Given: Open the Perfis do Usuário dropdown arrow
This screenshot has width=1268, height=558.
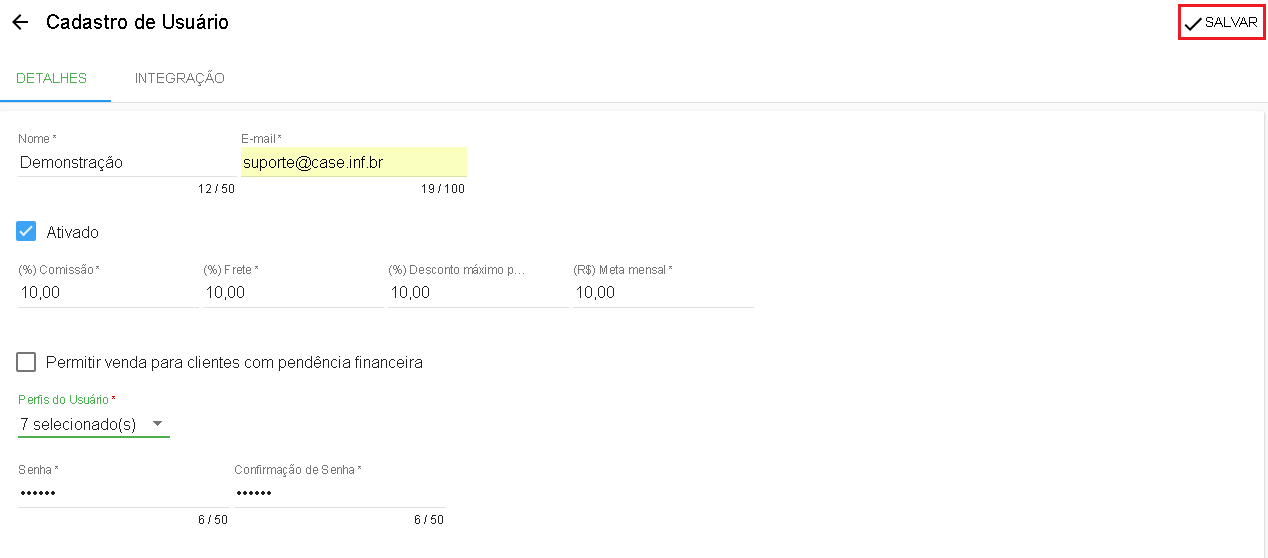Looking at the screenshot, I should 157,424.
